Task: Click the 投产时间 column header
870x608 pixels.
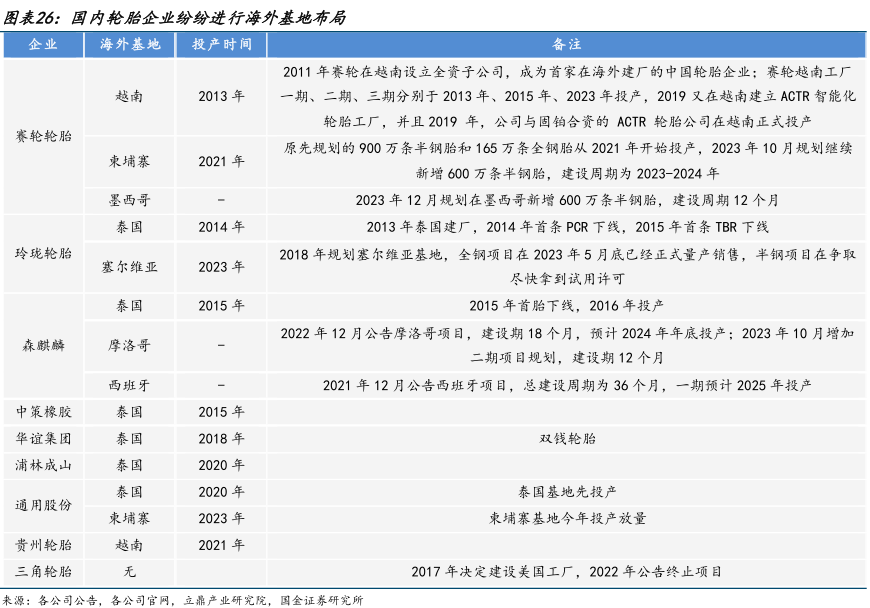Action: (221, 45)
